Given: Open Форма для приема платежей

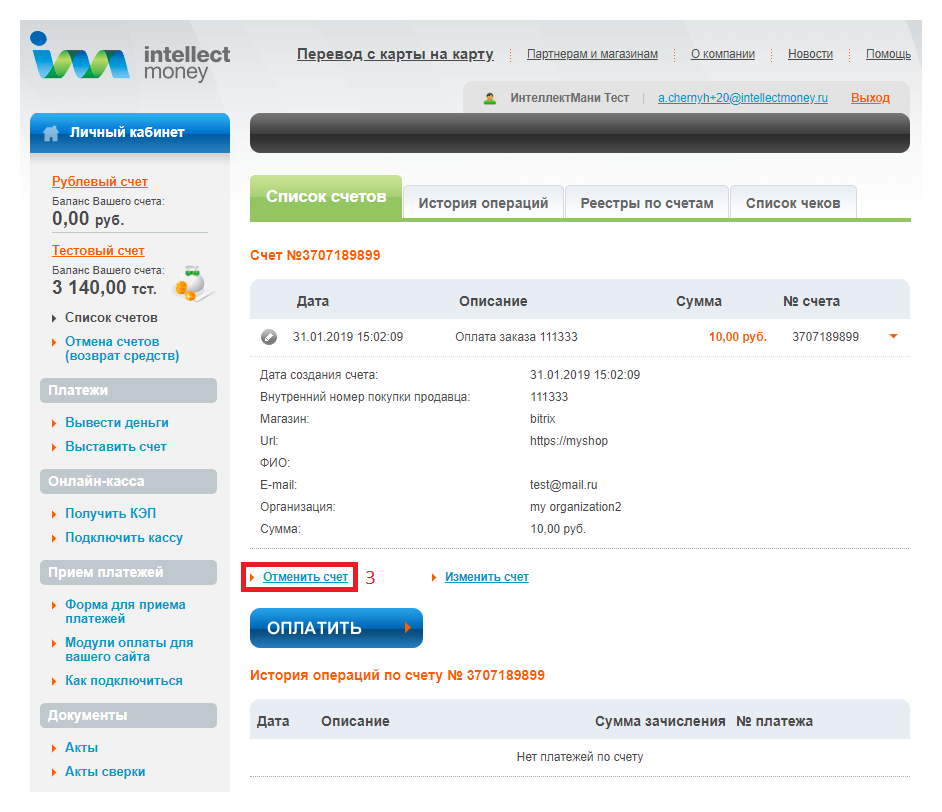Looking at the screenshot, I should click(x=125, y=611).
